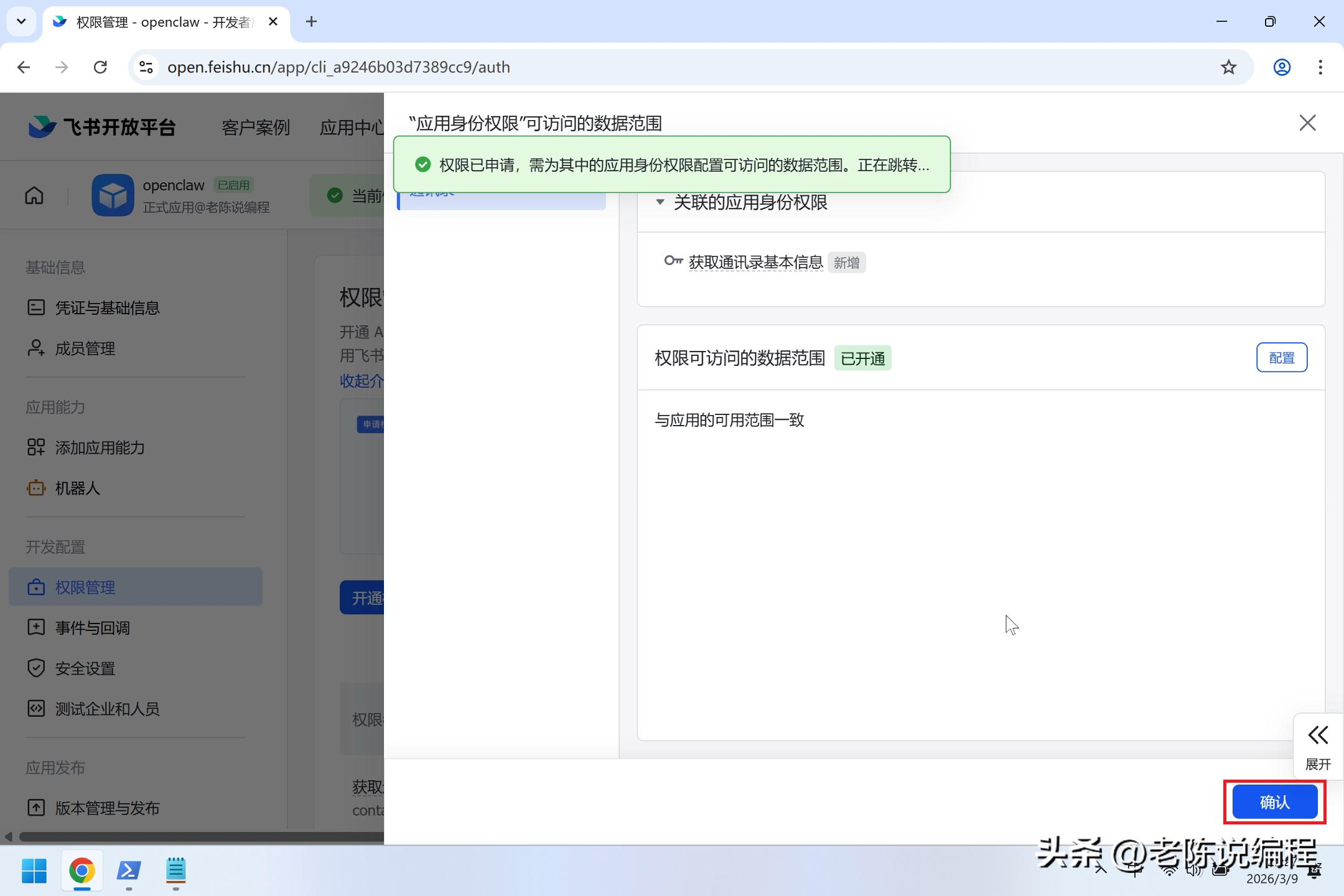View site information icon in address bar
The height and width of the screenshot is (896, 1344).
coord(146,67)
